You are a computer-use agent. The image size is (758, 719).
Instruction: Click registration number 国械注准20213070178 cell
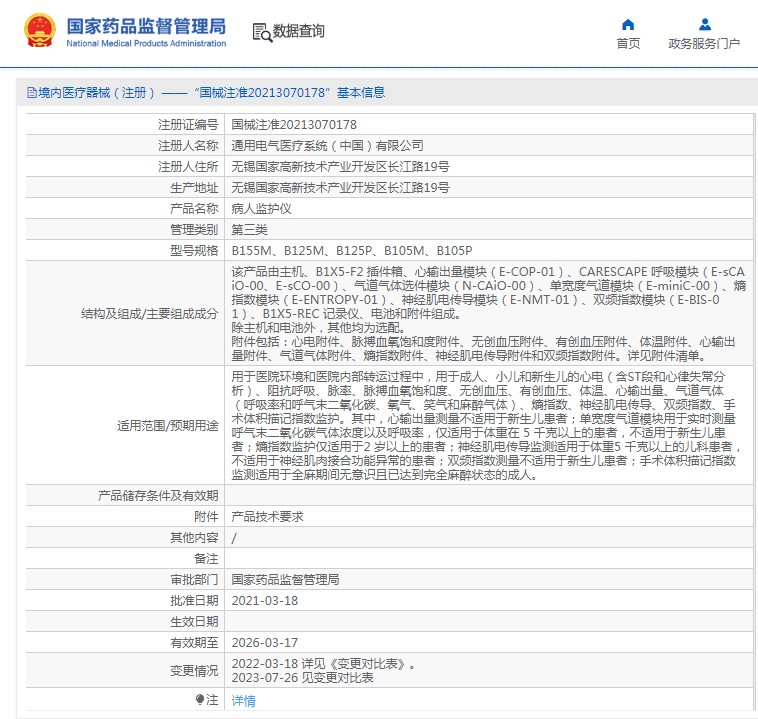tap(294, 125)
